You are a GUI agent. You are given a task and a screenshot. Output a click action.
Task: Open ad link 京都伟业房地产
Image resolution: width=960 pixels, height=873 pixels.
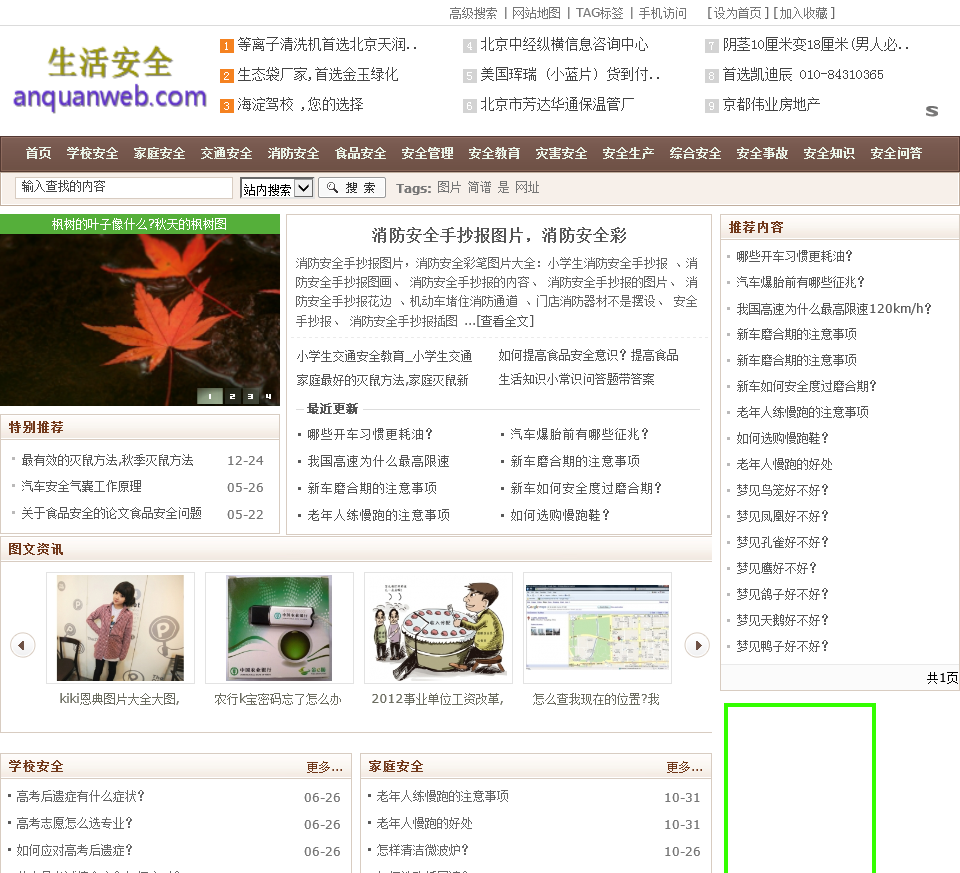click(771, 105)
